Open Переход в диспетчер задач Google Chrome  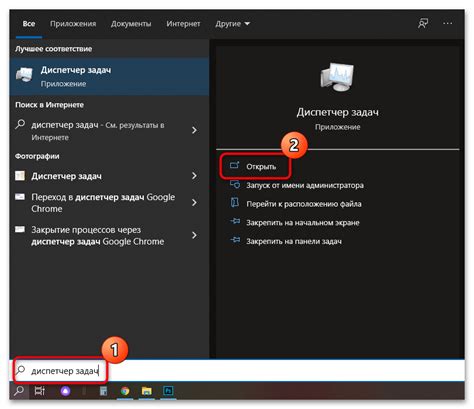tap(103, 203)
